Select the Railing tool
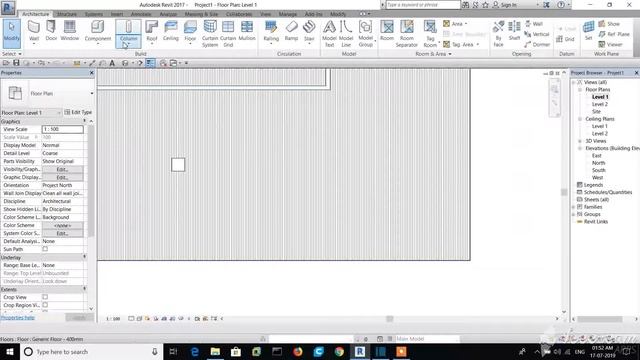640x360 pixels. click(271, 32)
